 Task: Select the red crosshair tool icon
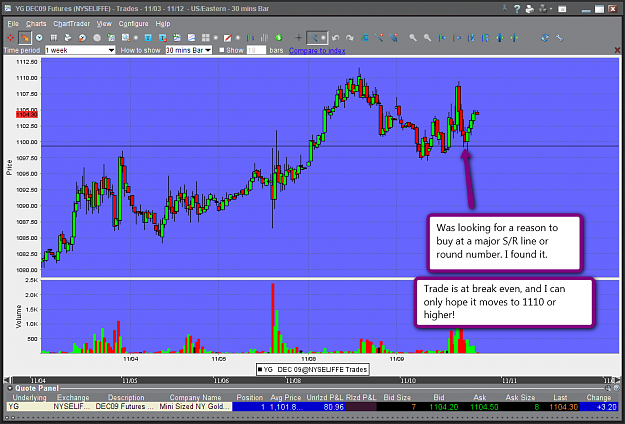tap(10, 38)
